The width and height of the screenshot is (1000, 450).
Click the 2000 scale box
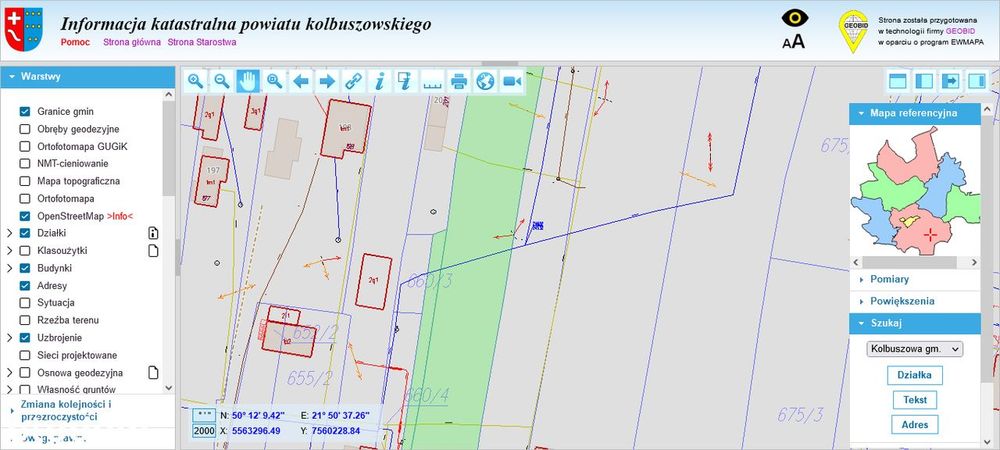[204, 431]
